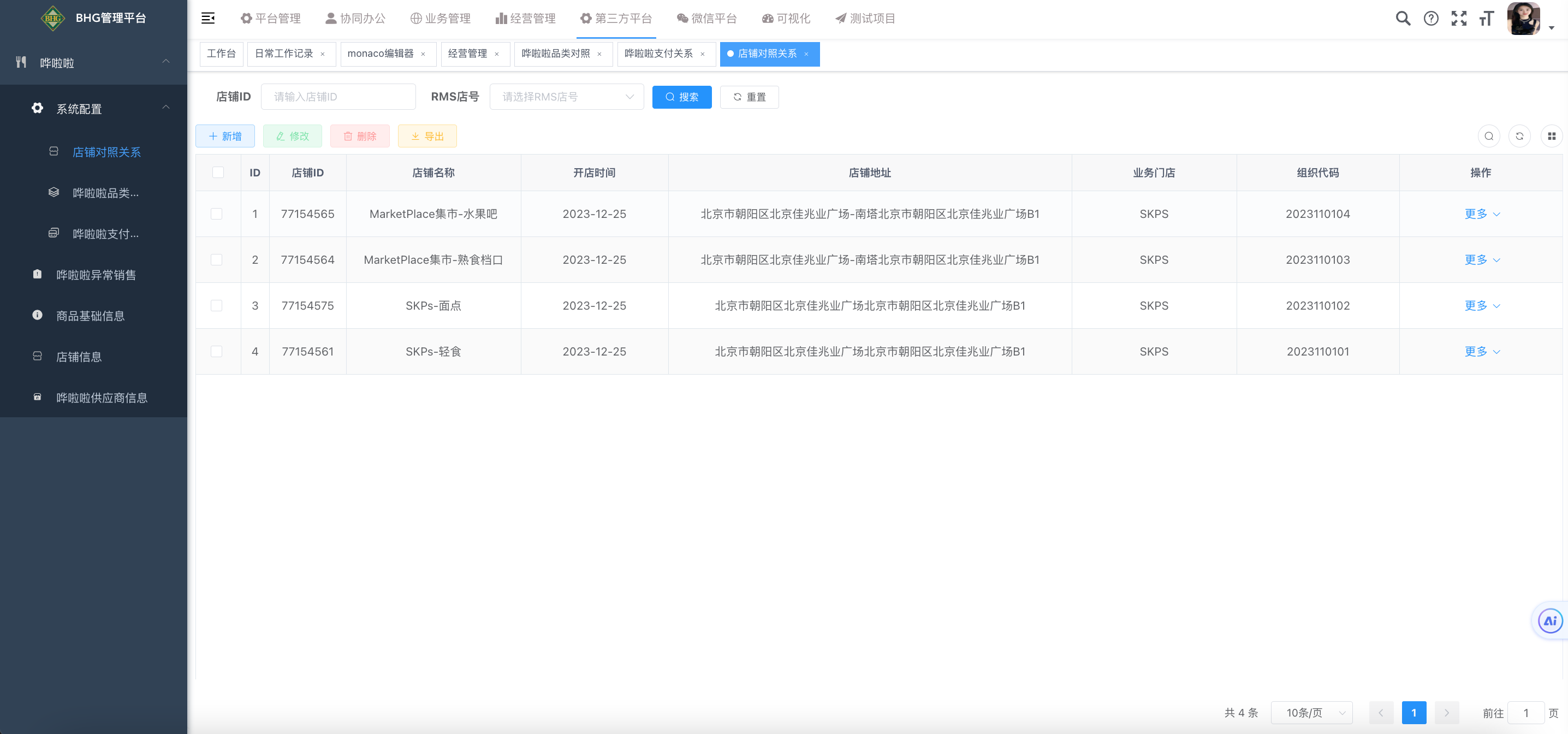Click the blue 搜索 button
Screen dimensions: 1568x734
[682, 97]
